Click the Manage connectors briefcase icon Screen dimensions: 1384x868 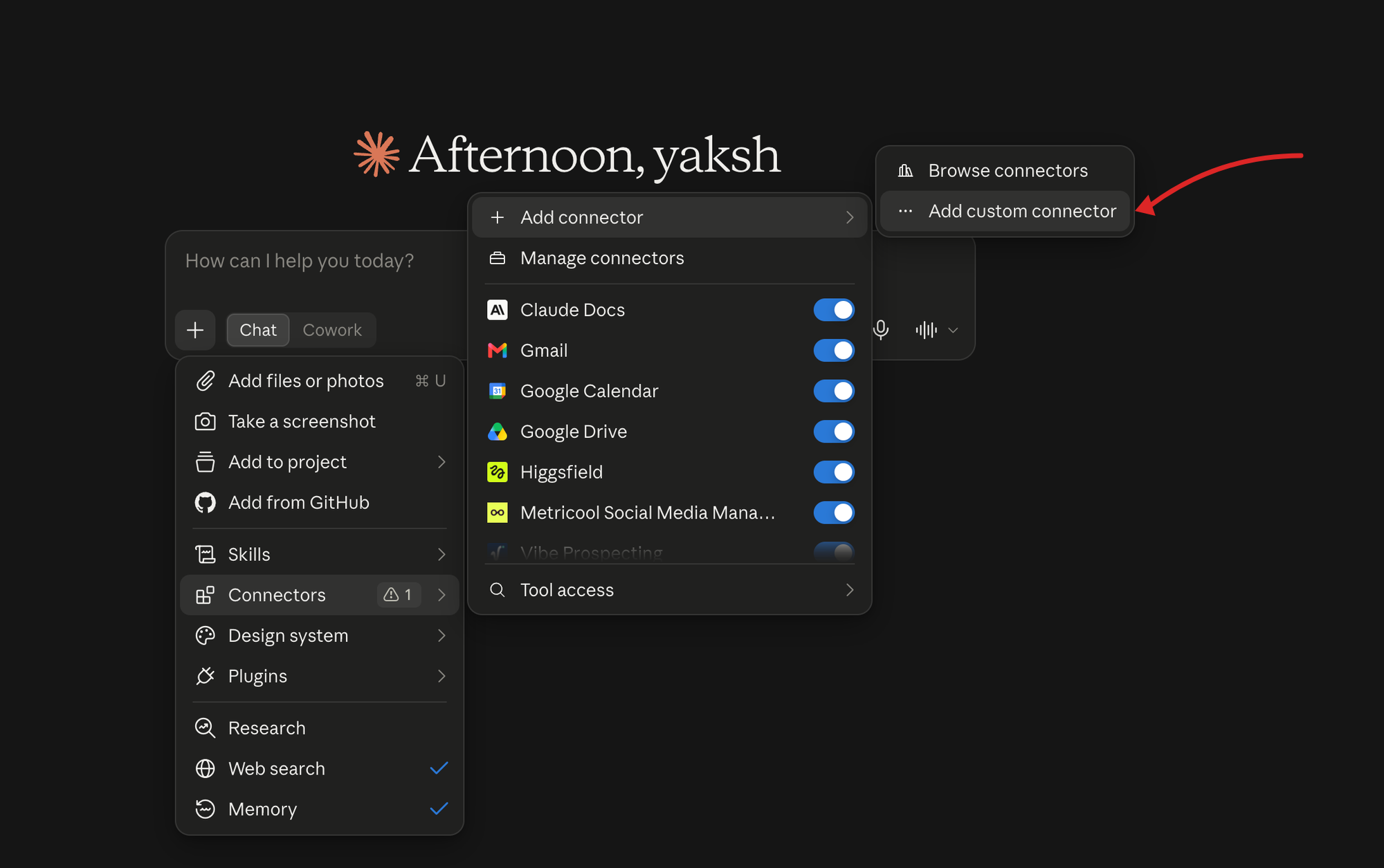[x=498, y=258]
